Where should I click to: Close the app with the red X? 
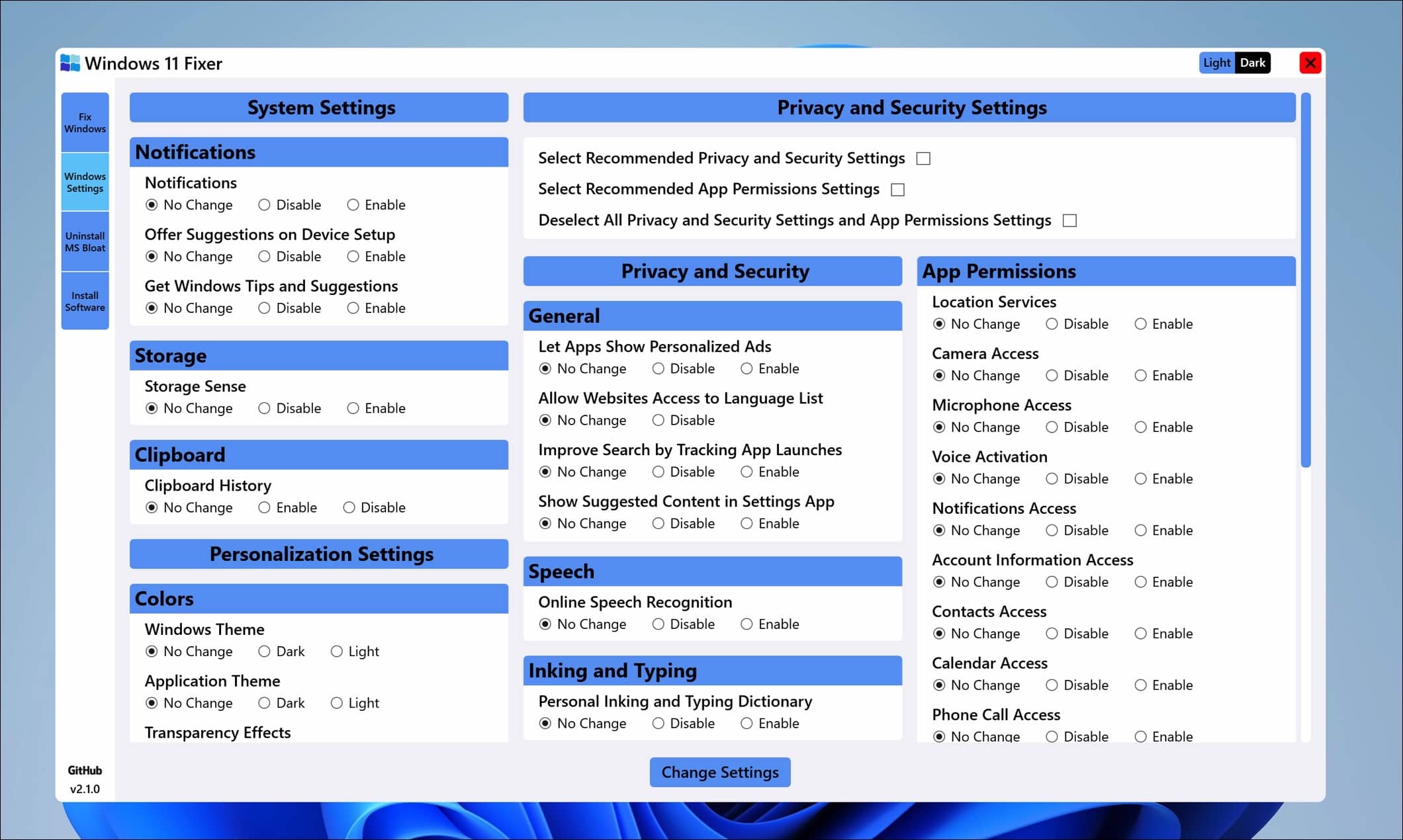1310,63
